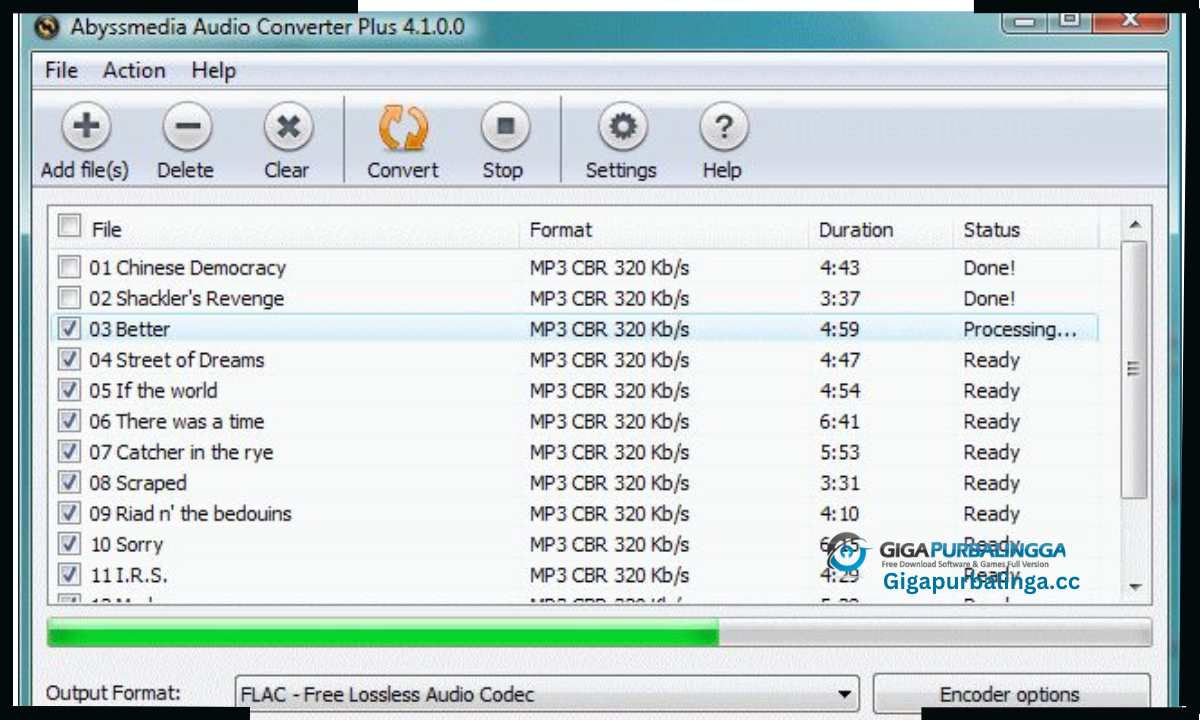Select the 04 Street of Dreams file name
1200x720 pixels.
[x=177, y=360]
